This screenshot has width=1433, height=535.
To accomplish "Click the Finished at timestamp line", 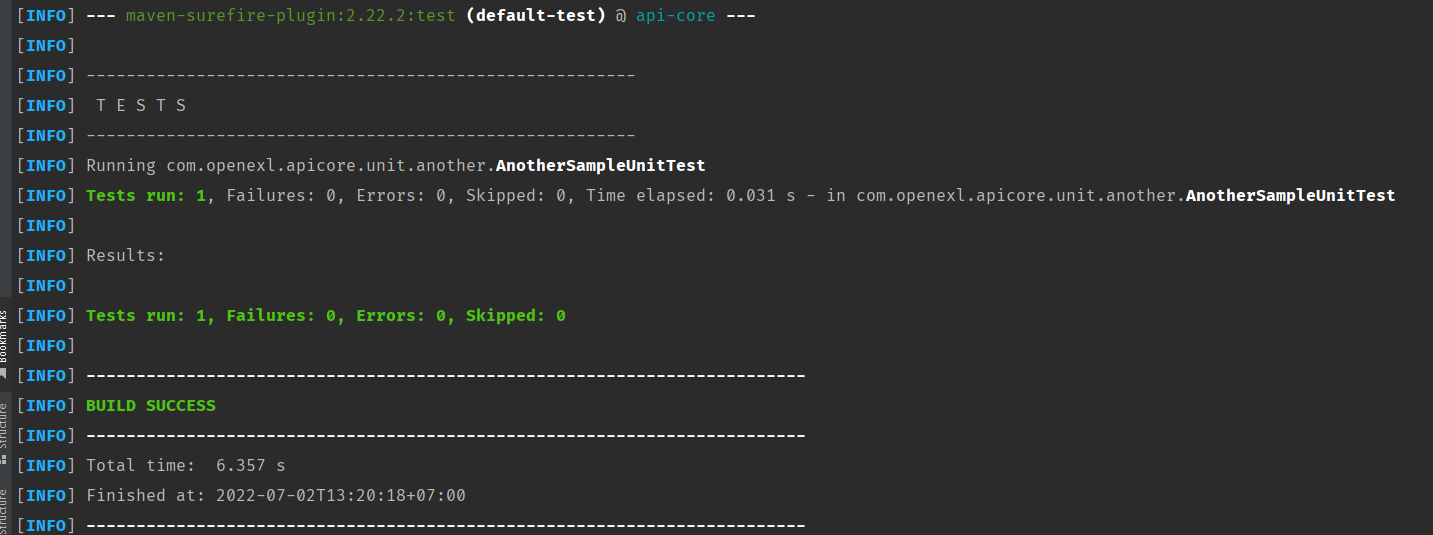I will (x=276, y=496).
